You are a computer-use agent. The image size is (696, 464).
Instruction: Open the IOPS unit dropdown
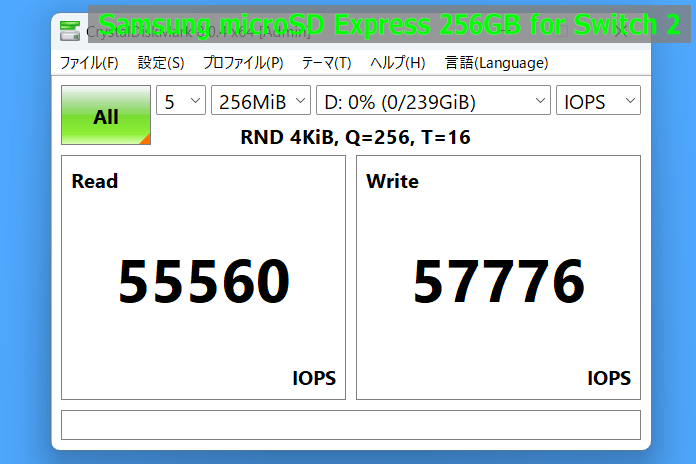click(598, 102)
